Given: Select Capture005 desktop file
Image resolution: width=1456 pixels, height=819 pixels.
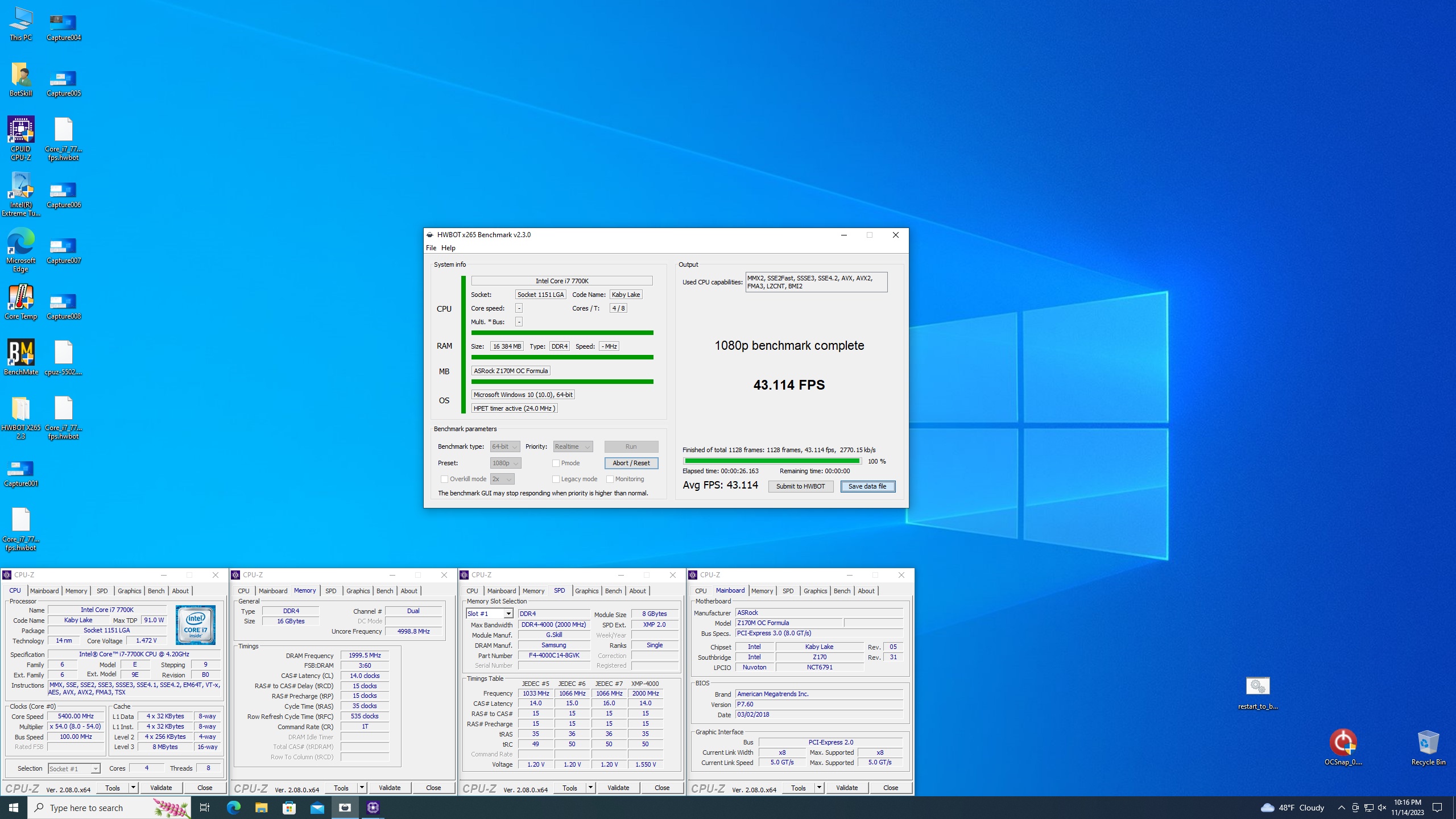Looking at the screenshot, I should coord(64,83).
